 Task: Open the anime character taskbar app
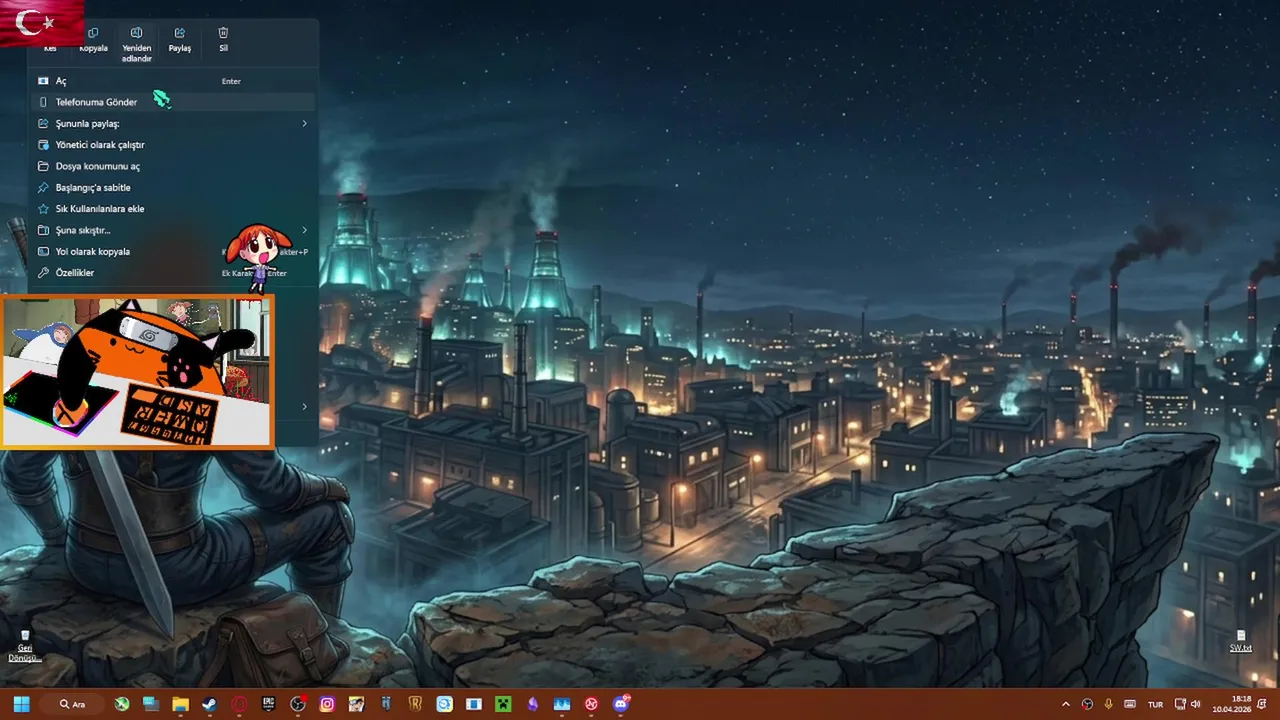coord(356,704)
